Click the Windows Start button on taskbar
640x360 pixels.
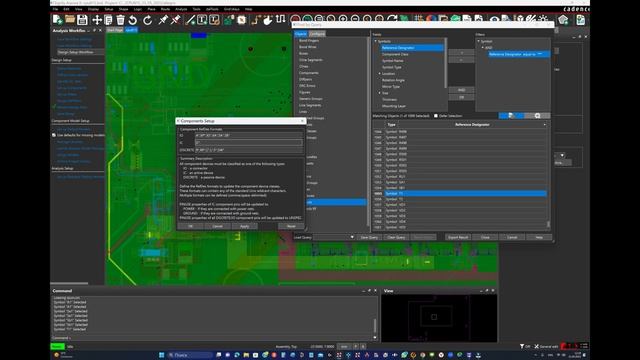161,355
